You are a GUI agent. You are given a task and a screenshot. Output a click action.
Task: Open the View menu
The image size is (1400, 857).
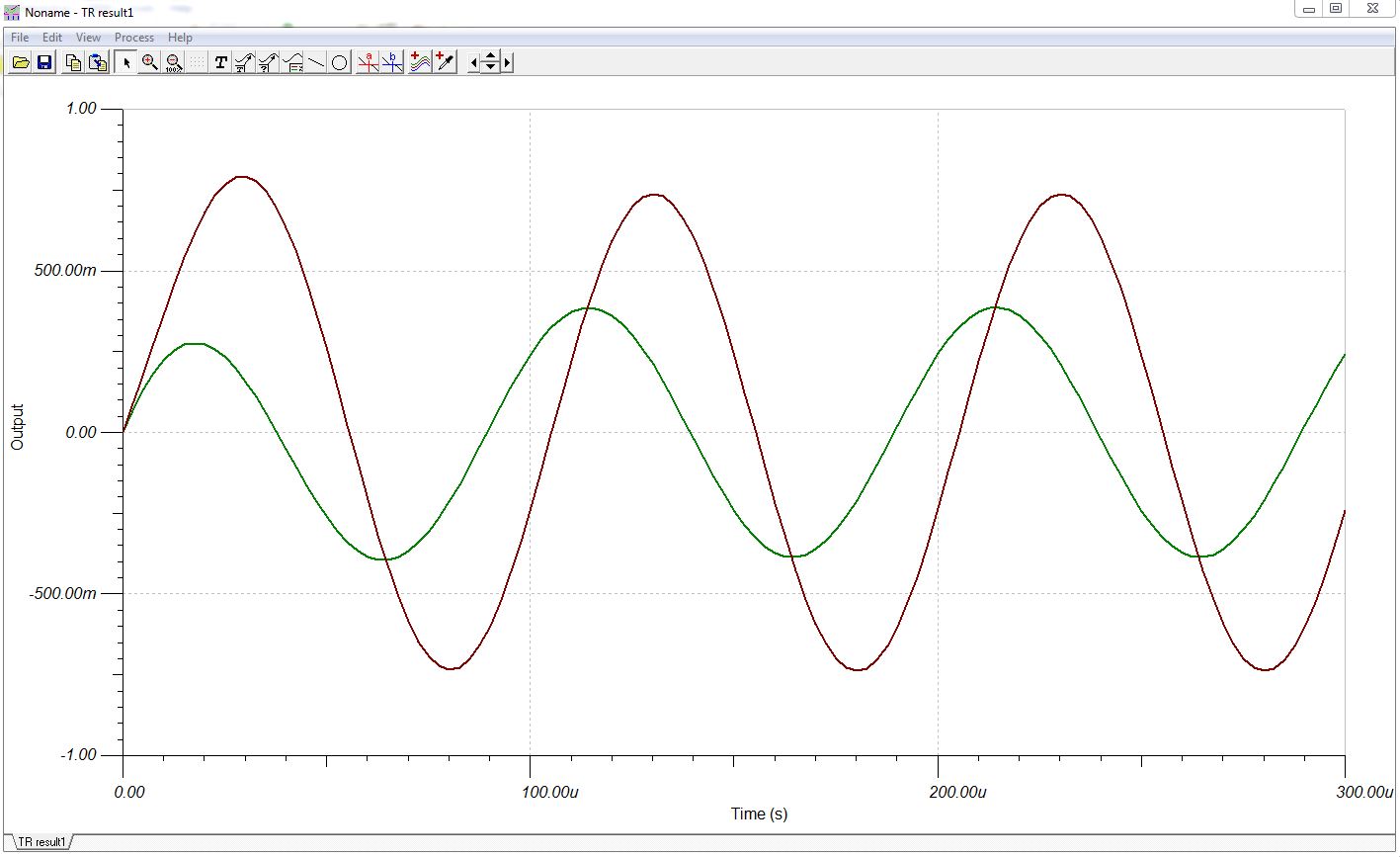[x=88, y=38]
